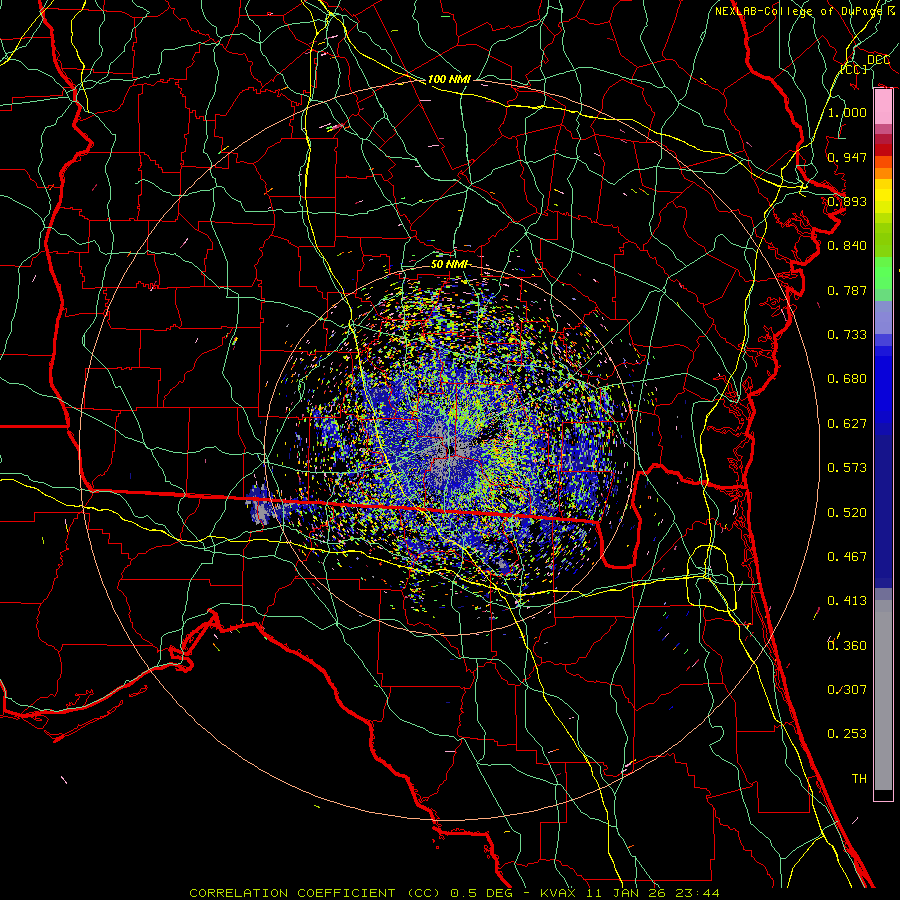Image resolution: width=900 pixels, height=900 pixels.
Task: Pick the pink color band atop legend
Action: [x=883, y=107]
